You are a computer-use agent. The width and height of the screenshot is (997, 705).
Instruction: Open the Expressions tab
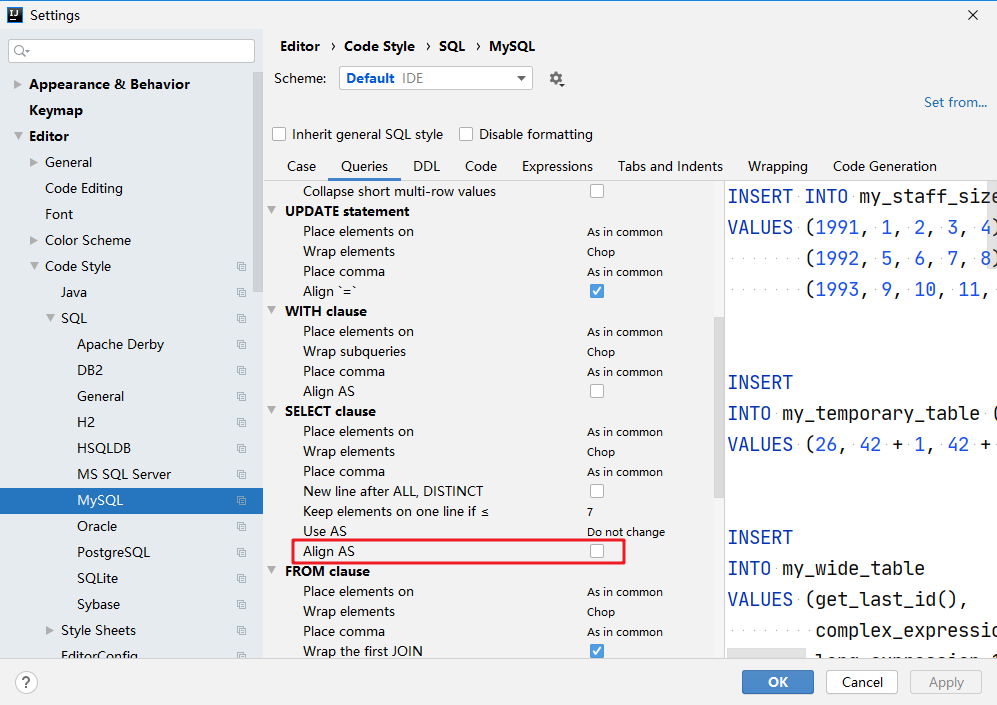[x=558, y=167]
